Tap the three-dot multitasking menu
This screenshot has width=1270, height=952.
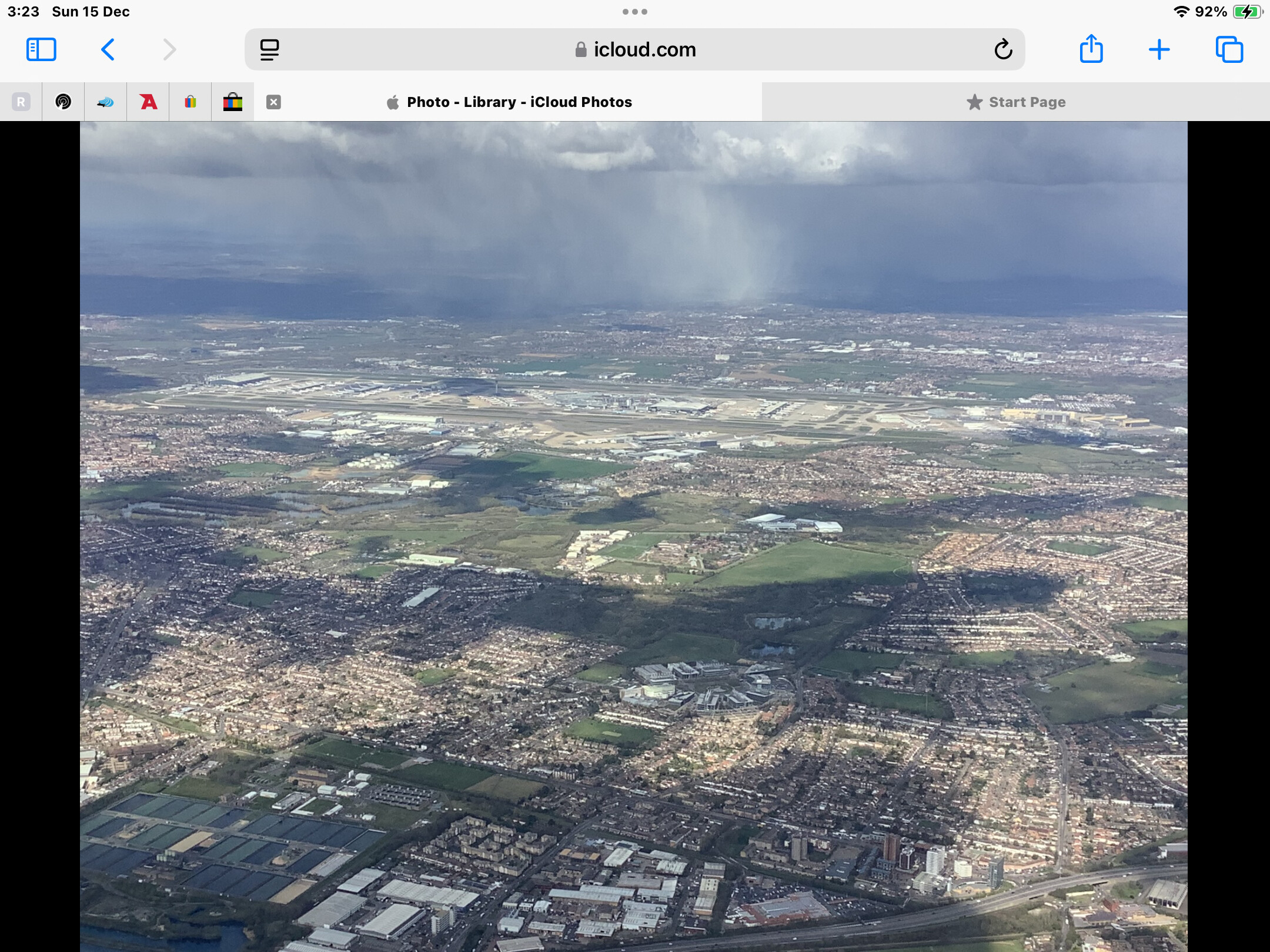tap(635, 12)
